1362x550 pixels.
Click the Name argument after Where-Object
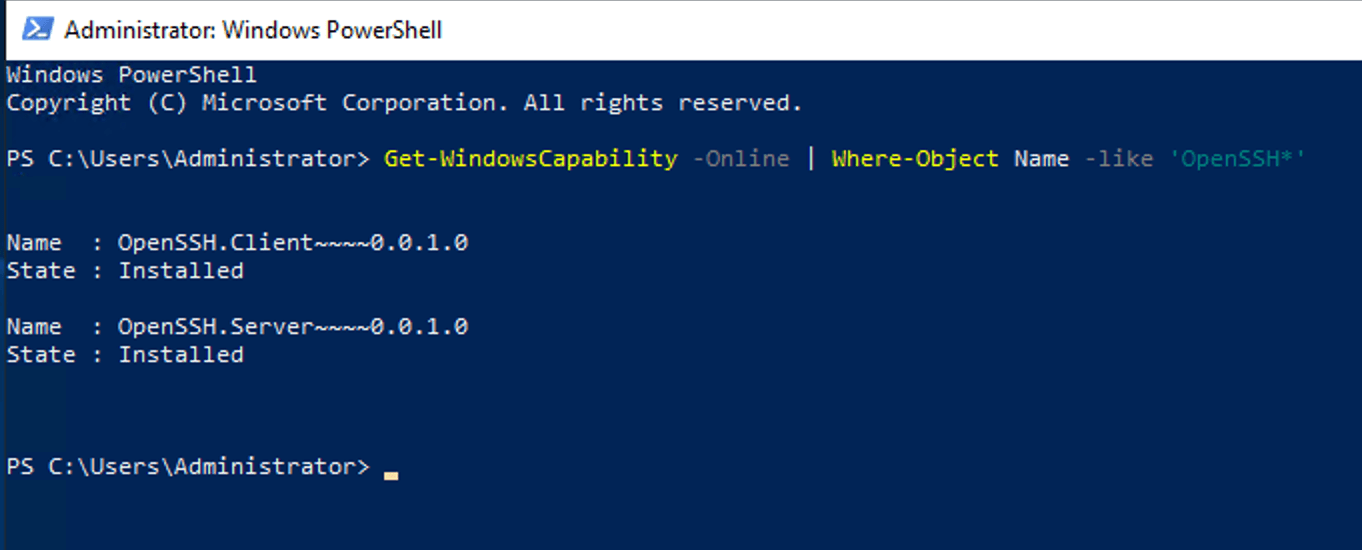[1041, 159]
